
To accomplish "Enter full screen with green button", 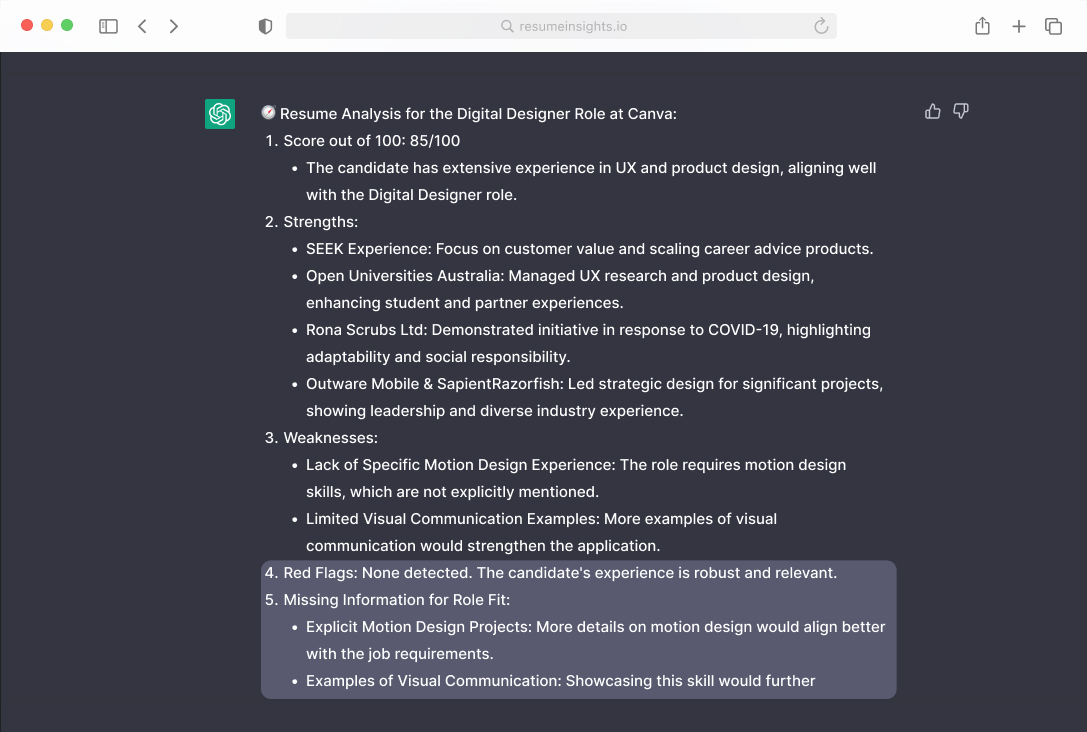I will click(67, 25).
